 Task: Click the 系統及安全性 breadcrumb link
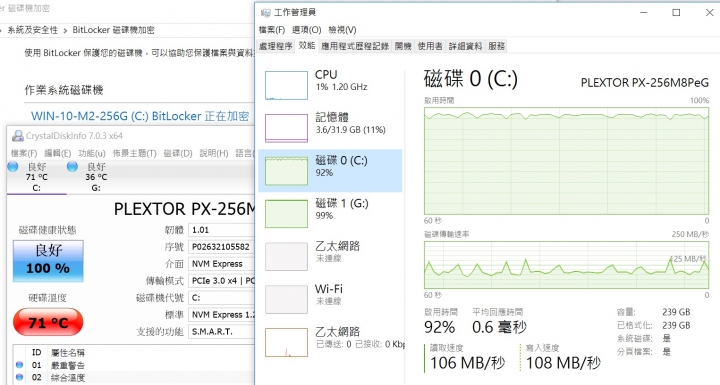tap(33, 30)
